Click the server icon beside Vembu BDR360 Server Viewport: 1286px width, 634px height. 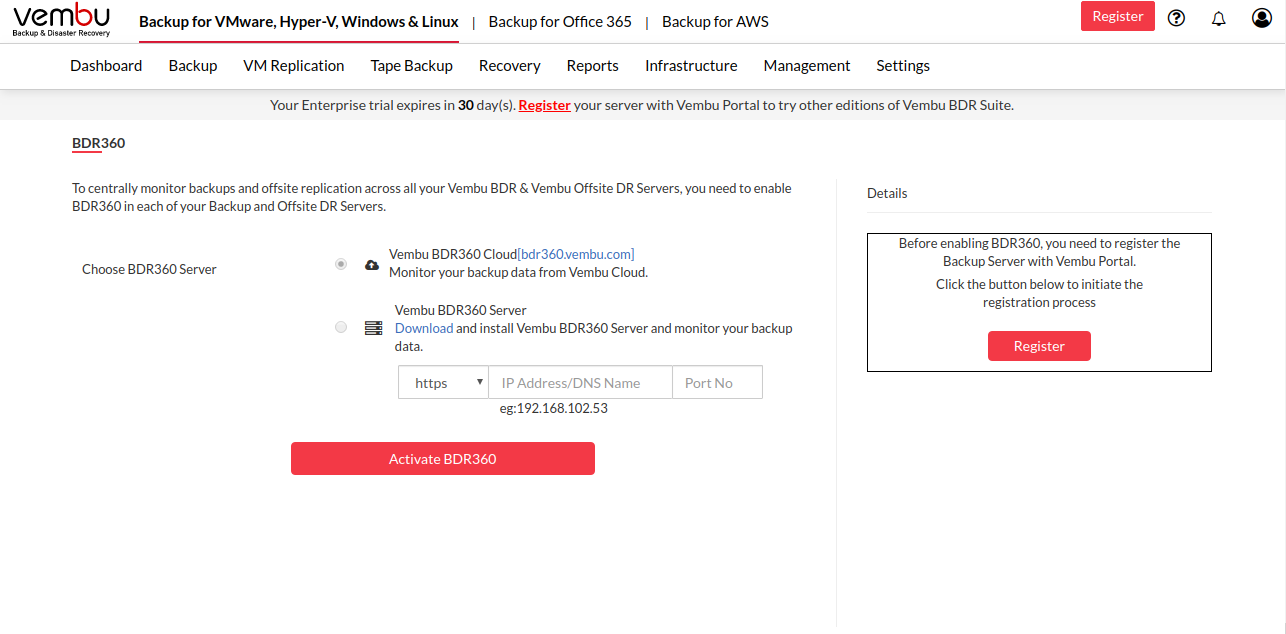(x=373, y=328)
